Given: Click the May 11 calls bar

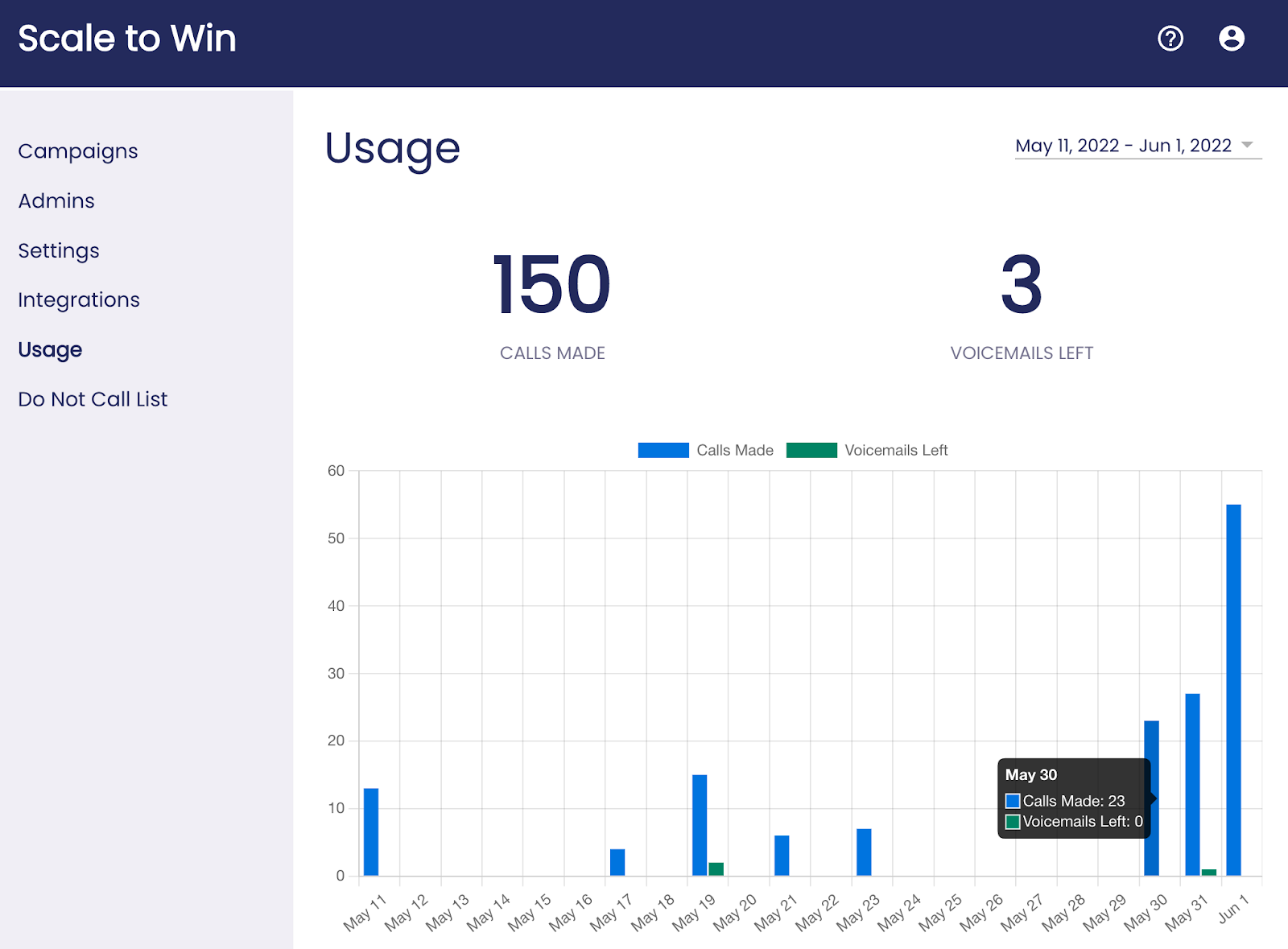Looking at the screenshot, I should click(371, 831).
